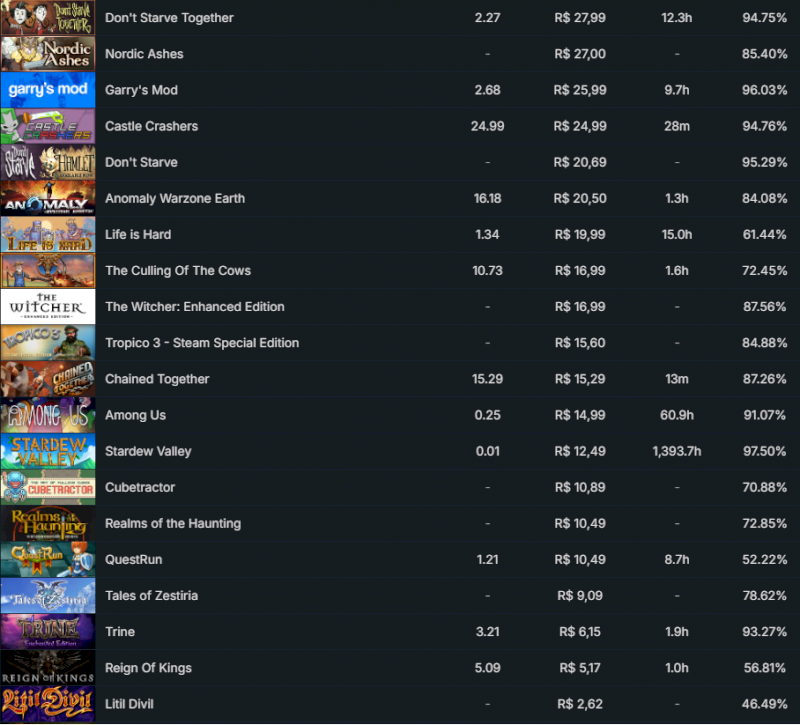800x725 pixels.
Task: Click the Reign Of Kings thumbnail
Action: click(48, 668)
